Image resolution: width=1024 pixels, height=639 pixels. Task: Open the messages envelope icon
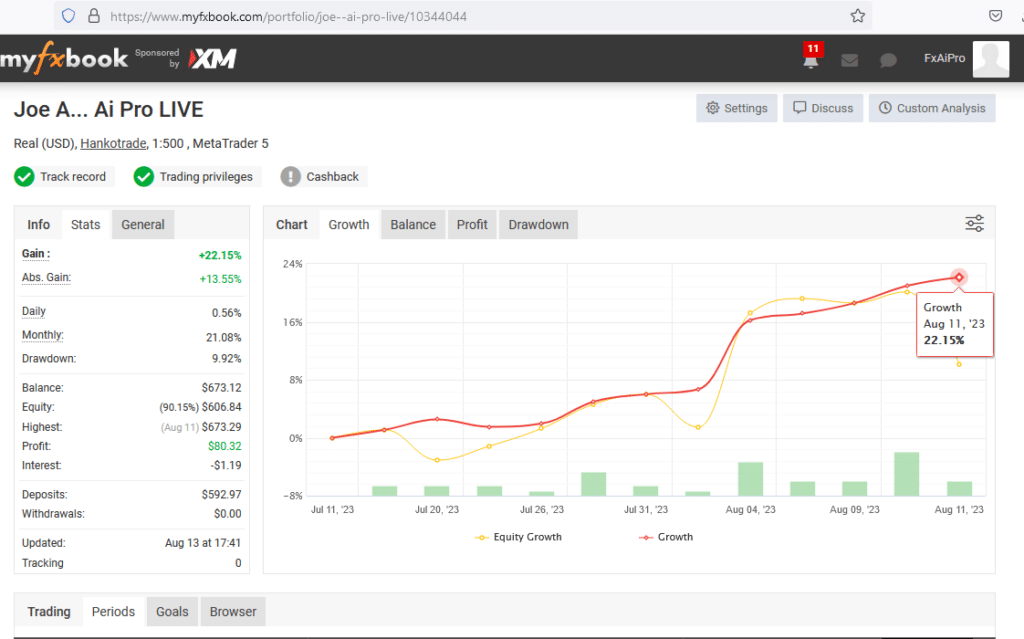(849, 60)
